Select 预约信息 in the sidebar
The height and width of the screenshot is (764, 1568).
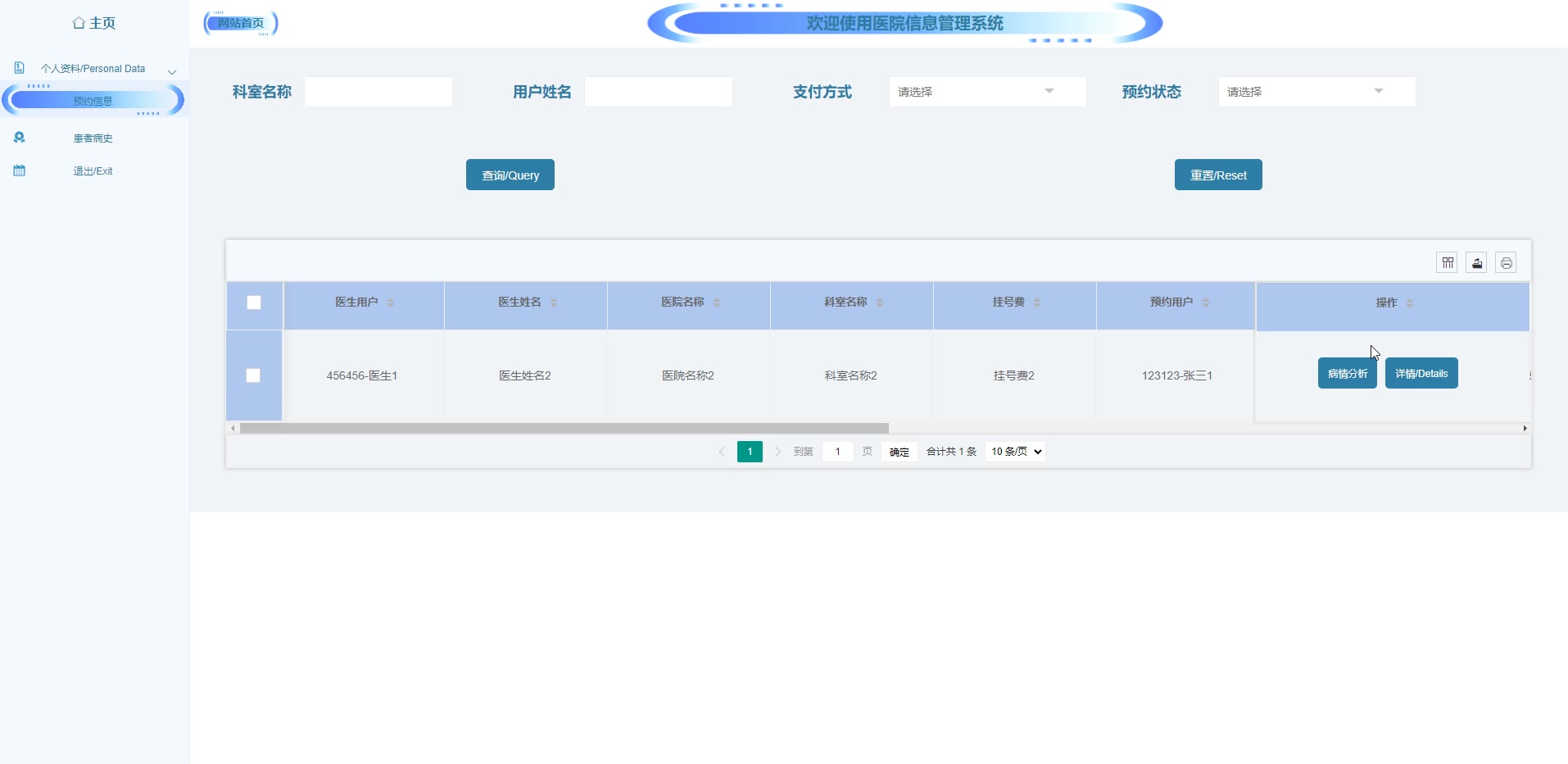point(93,101)
